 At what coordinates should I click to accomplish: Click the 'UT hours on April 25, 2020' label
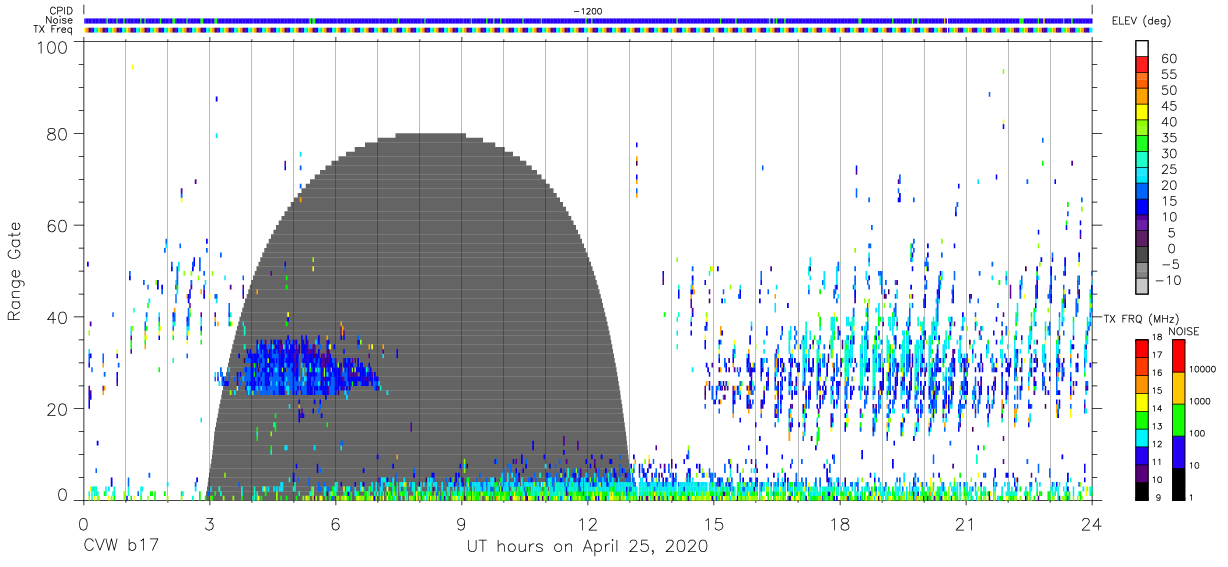point(588,547)
